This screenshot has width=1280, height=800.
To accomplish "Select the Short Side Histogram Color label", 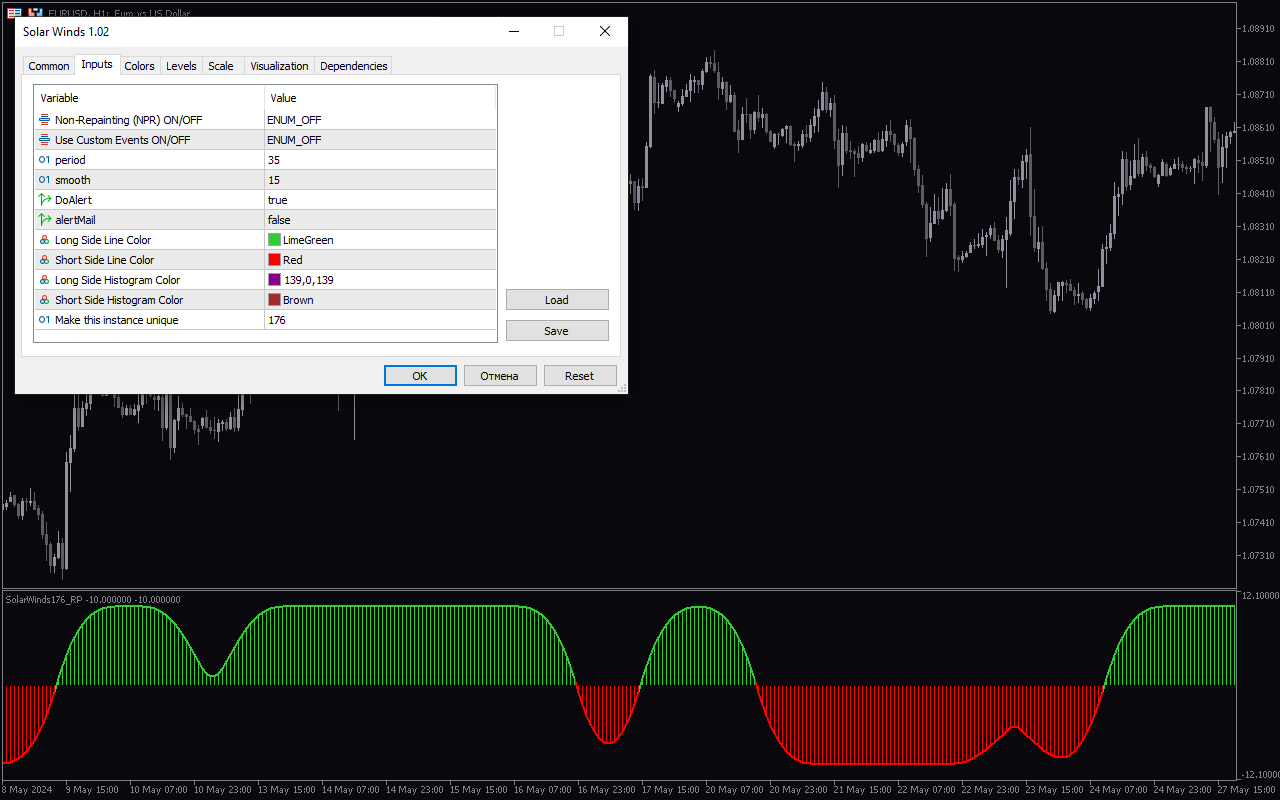I will click(119, 300).
